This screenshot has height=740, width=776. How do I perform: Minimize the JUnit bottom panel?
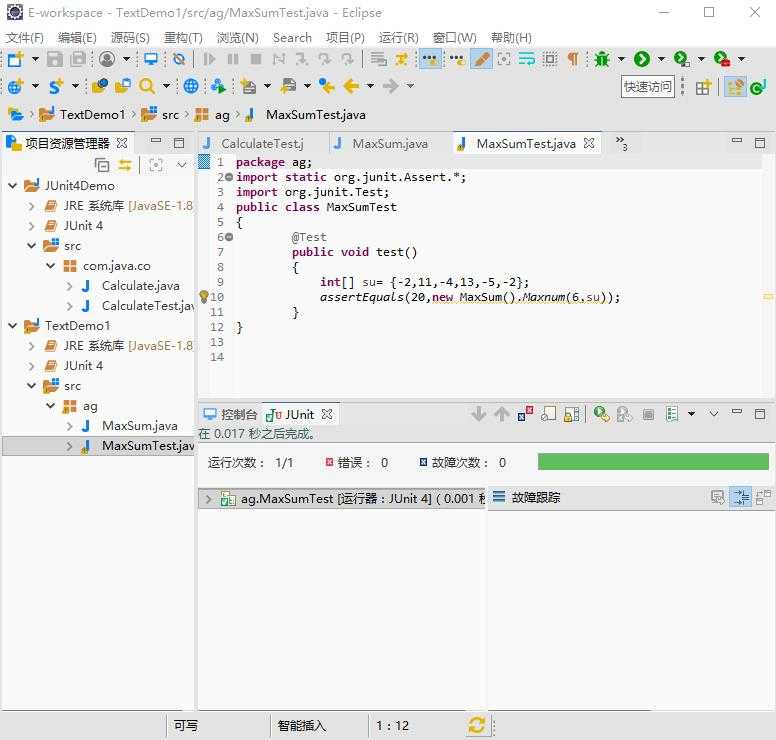tap(737, 412)
